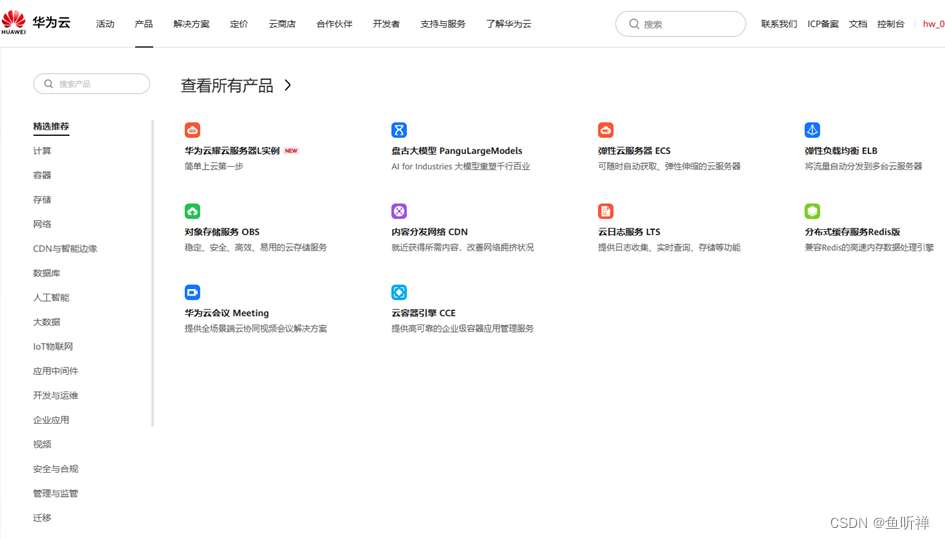The height and width of the screenshot is (539, 945).
Task: Click the ICP备案 link
Action: point(823,24)
